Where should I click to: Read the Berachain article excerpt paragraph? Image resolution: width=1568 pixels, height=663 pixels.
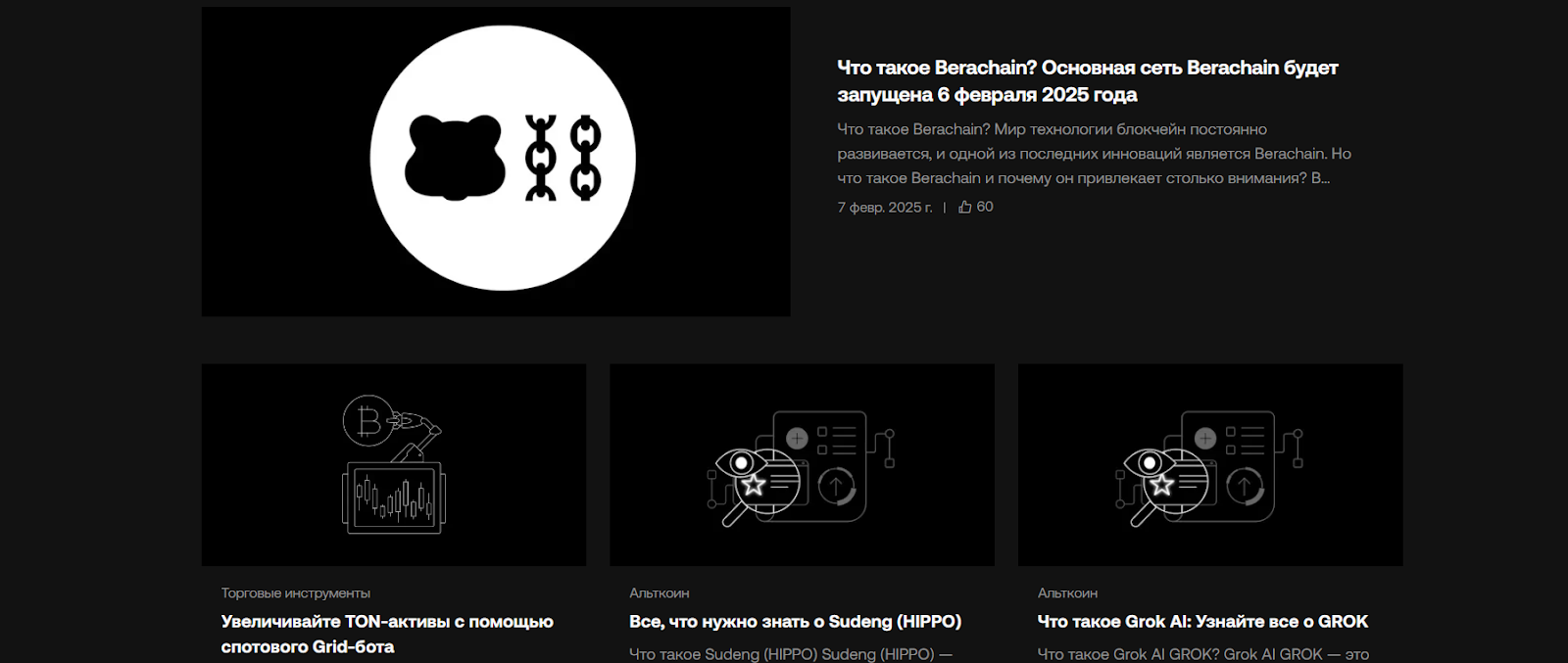[x=1094, y=154]
